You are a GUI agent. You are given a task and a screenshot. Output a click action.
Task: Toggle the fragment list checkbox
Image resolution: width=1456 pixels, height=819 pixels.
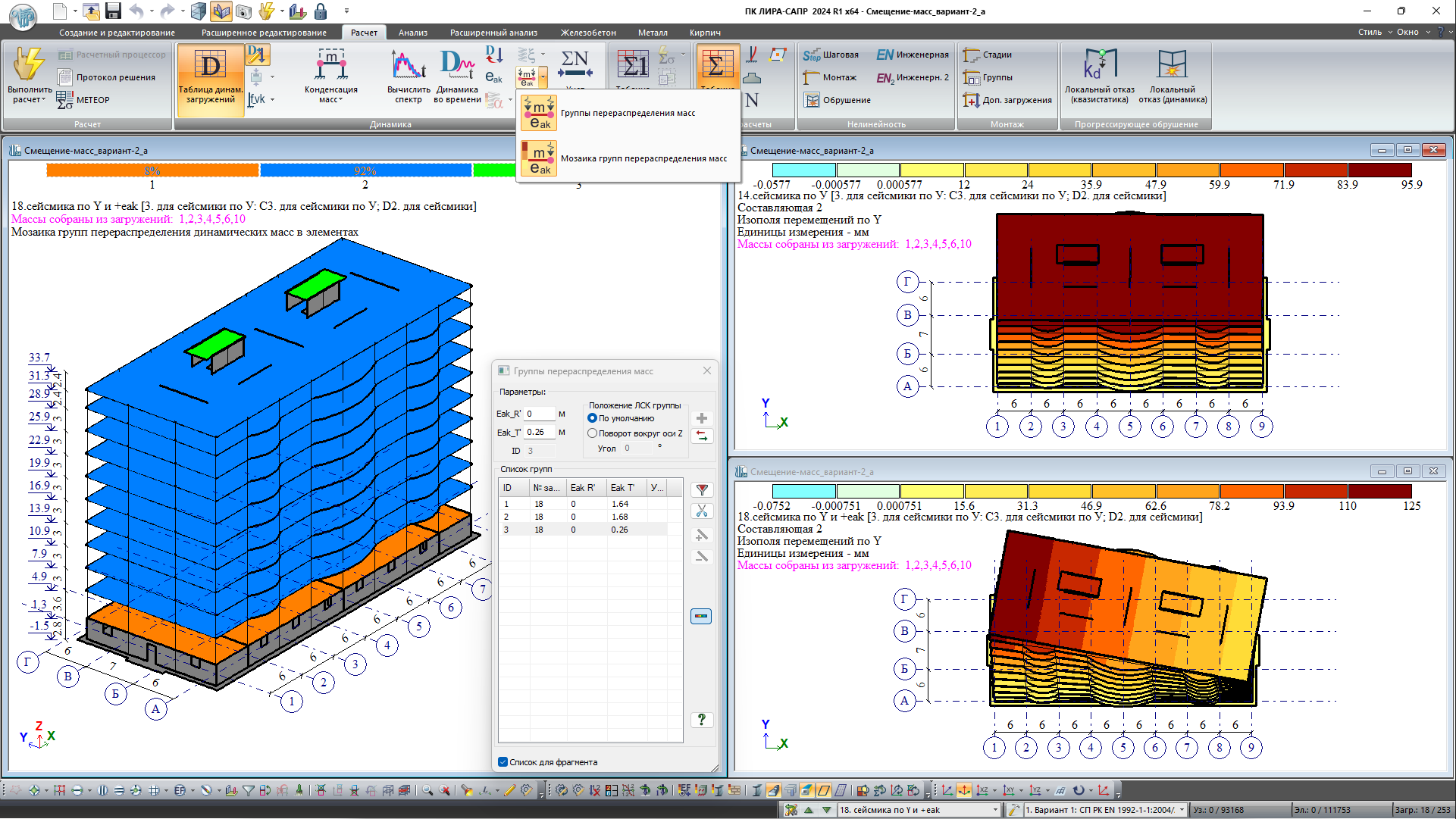(503, 762)
